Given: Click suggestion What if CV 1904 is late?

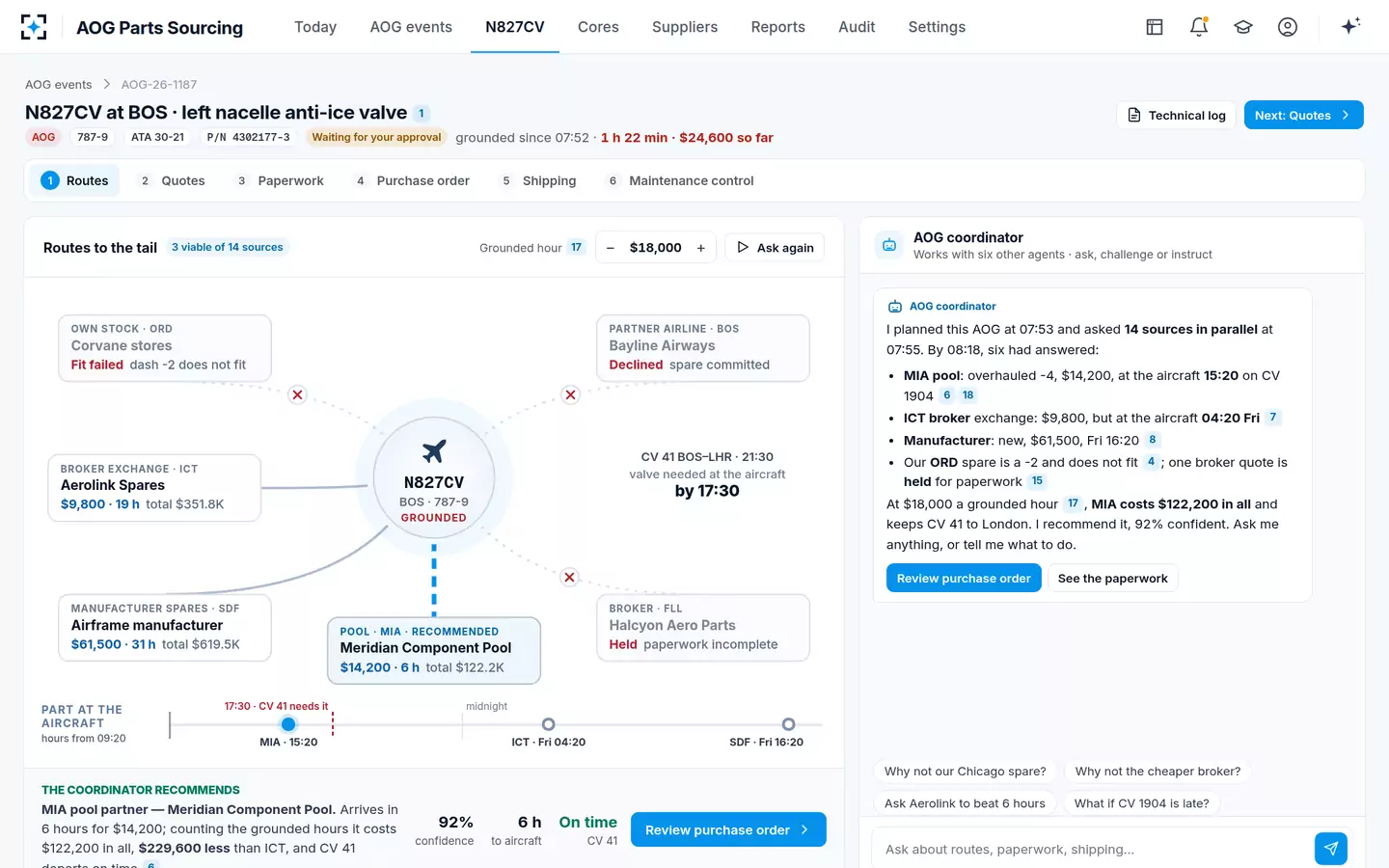Looking at the screenshot, I should click(x=1141, y=803).
